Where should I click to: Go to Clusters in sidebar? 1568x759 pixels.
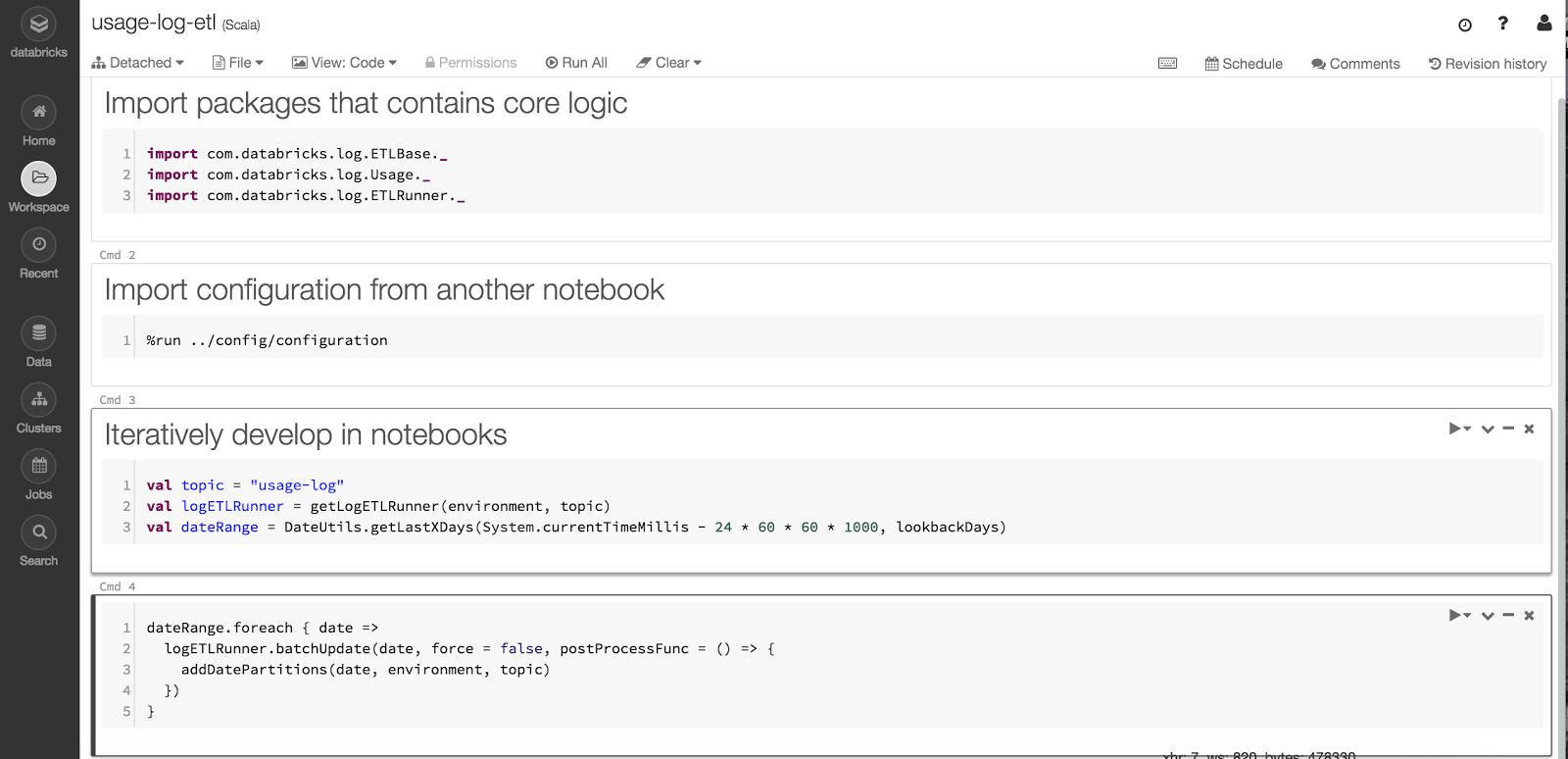[39, 400]
